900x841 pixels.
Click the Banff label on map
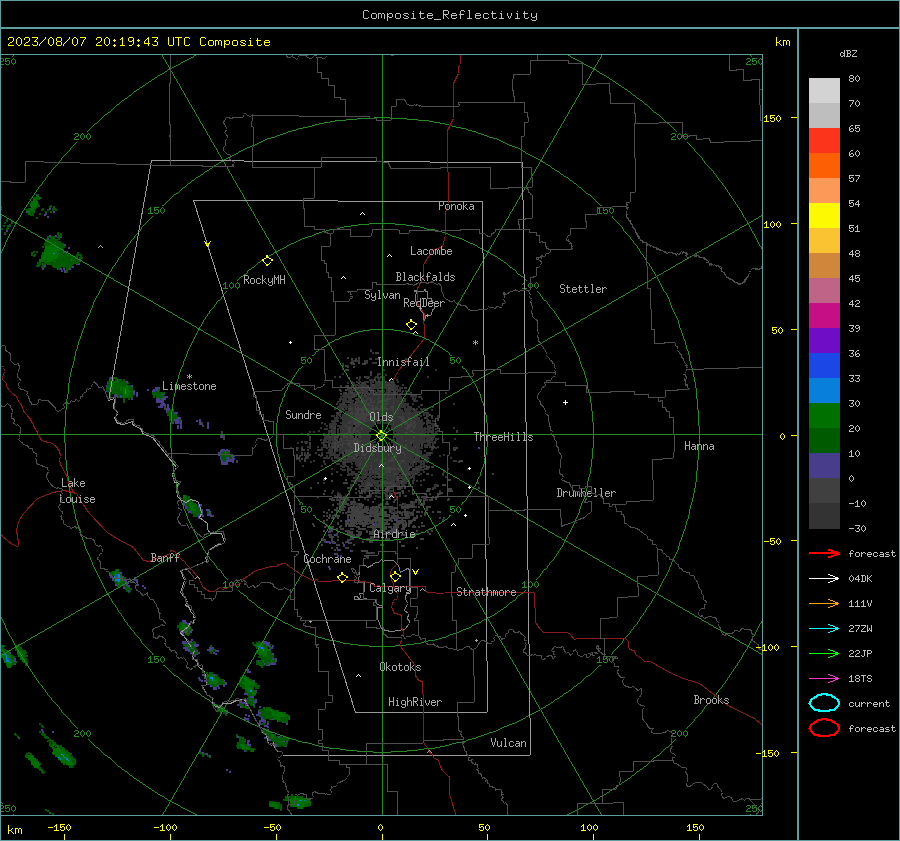165,557
